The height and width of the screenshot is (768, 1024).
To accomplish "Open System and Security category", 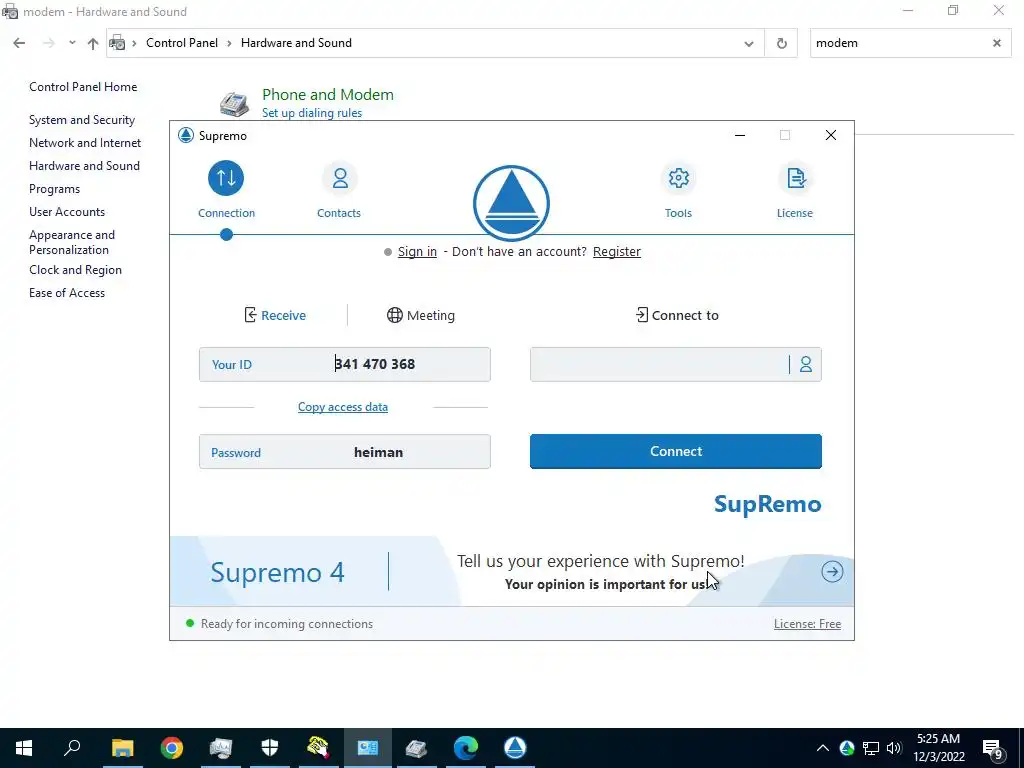I will tap(82, 120).
